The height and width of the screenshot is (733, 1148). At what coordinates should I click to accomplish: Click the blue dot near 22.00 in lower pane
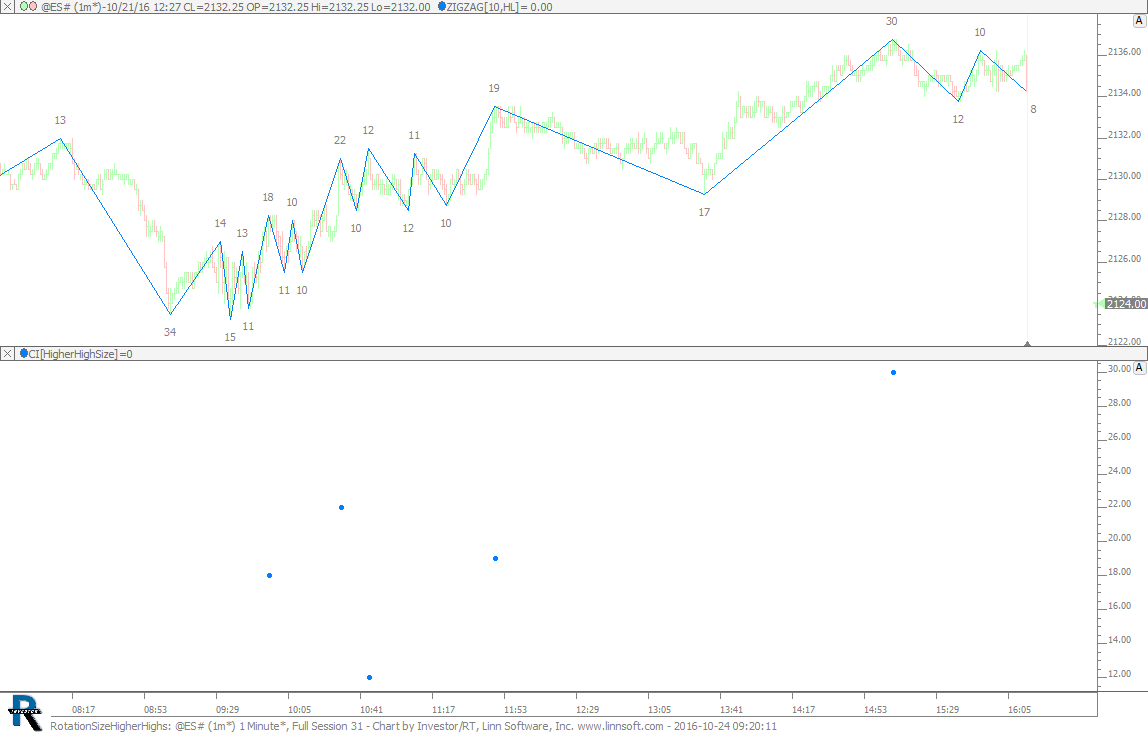click(x=341, y=507)
